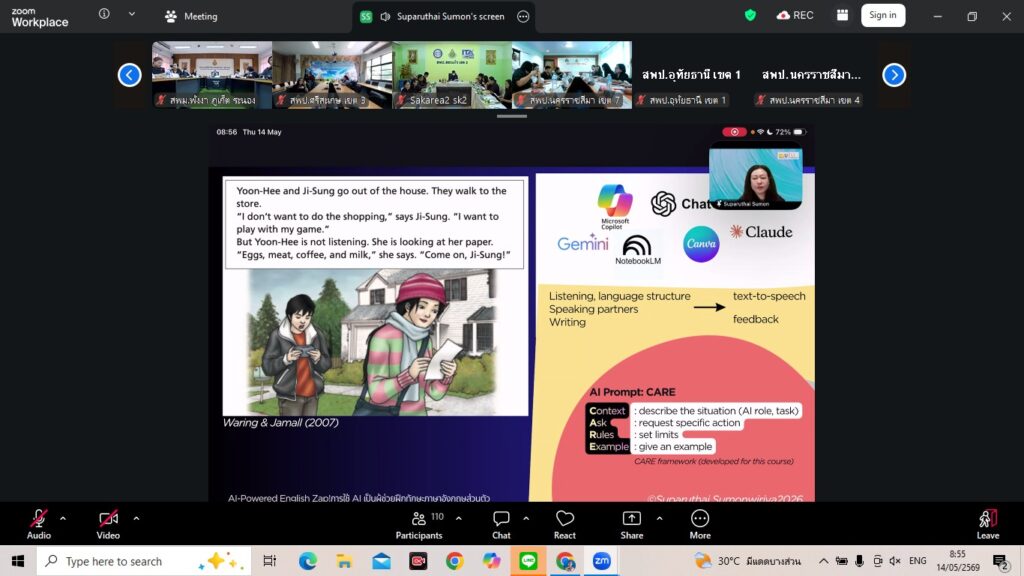Screen dimensions: 1024x576
Task: Select the Sakarea2 sk2 video thumbnail
Action: pos(452,75)
